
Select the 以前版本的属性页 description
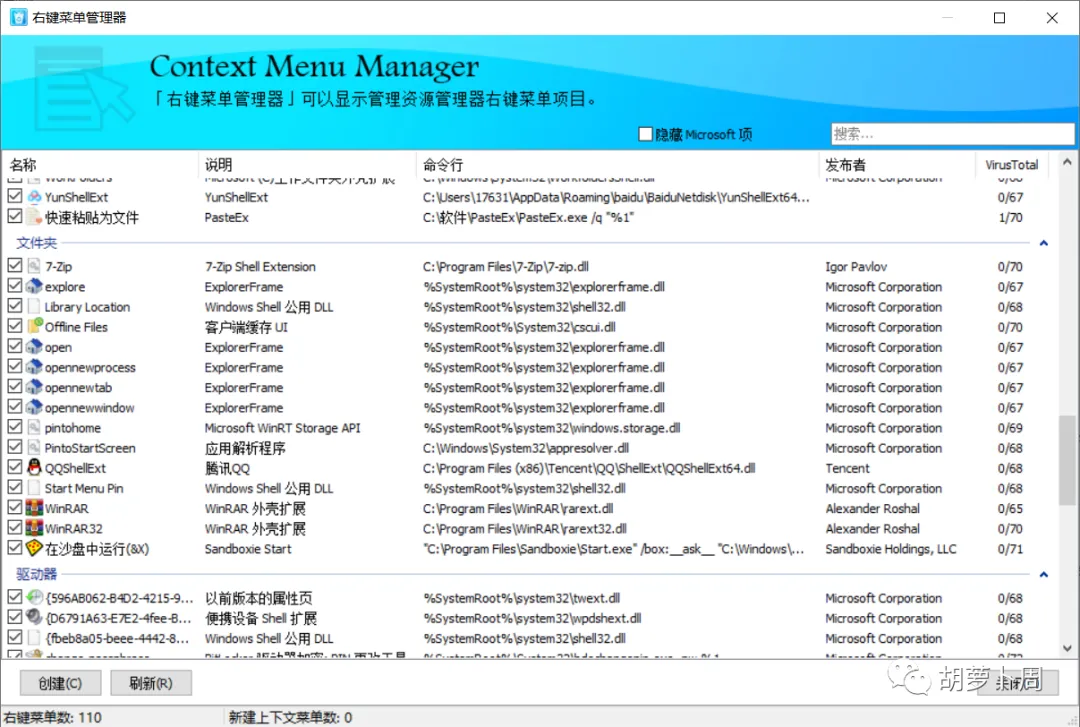pos(258,598)
